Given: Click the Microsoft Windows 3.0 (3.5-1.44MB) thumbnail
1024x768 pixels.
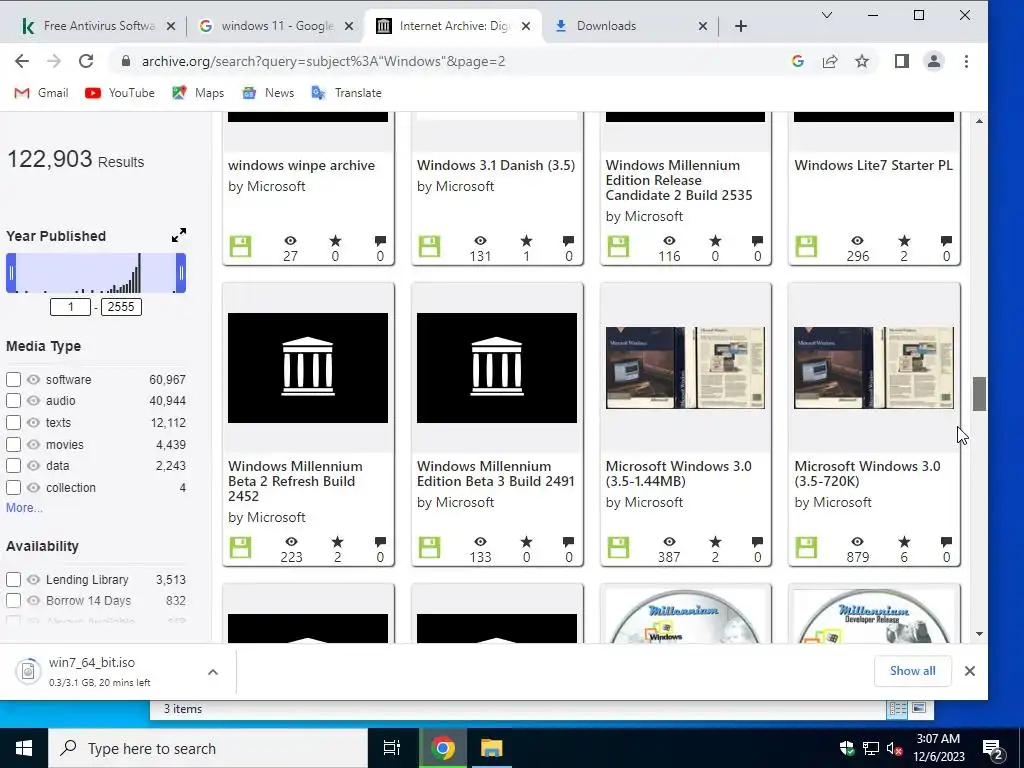Looking at the screenshot, I should click(685, 368).
